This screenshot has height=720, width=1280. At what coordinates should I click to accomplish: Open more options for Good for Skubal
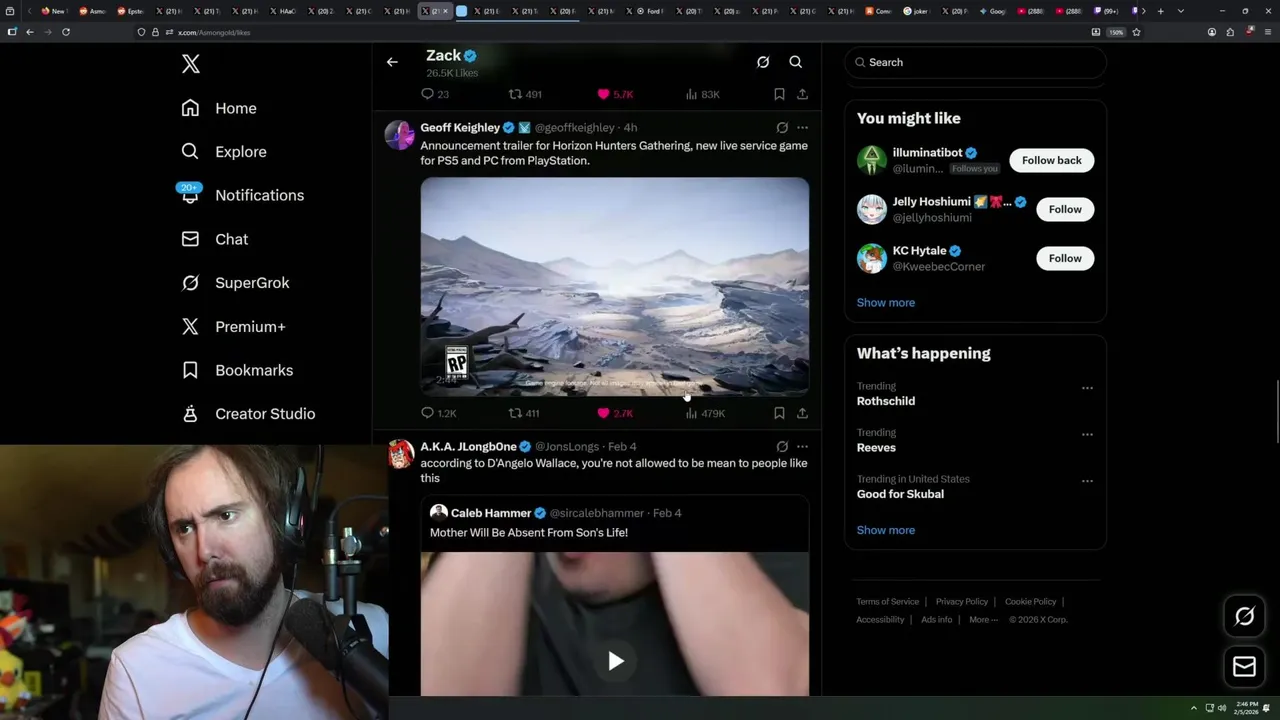(x=1087, y=481)
